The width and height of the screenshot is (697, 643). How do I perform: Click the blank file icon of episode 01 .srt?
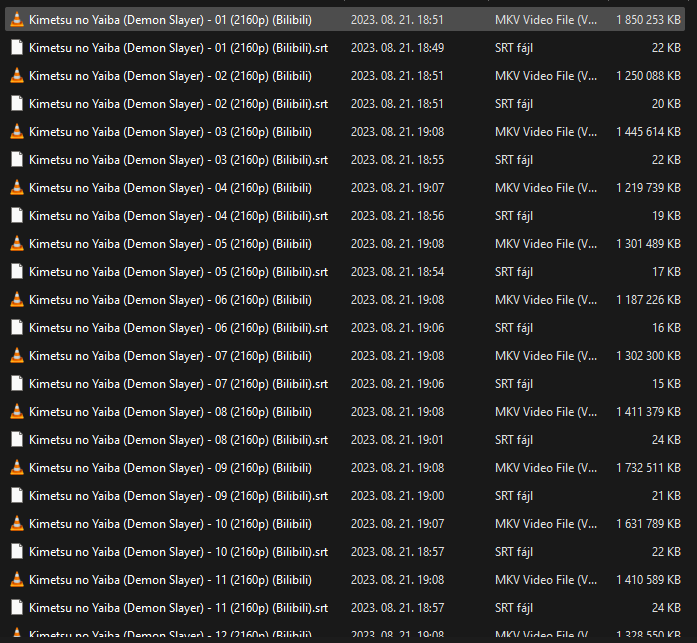tap(17, 48)
